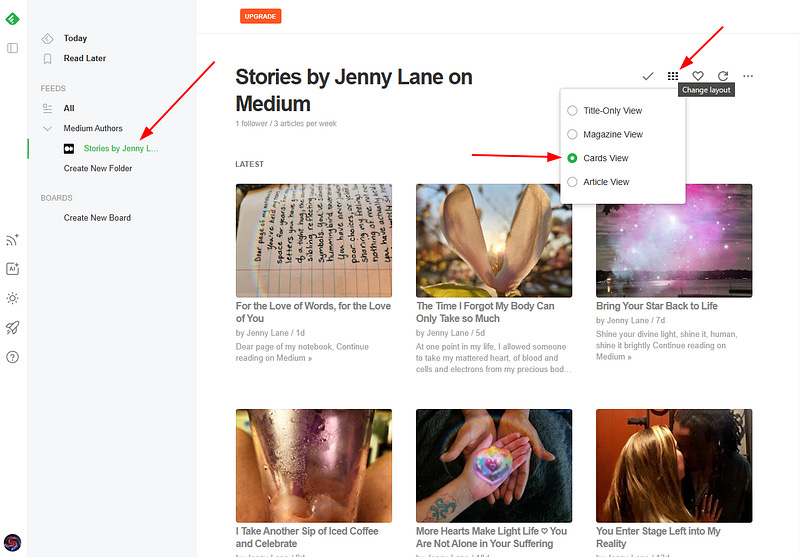Select Magazine View radio option

pyautogui.click(x=572, y=134)
